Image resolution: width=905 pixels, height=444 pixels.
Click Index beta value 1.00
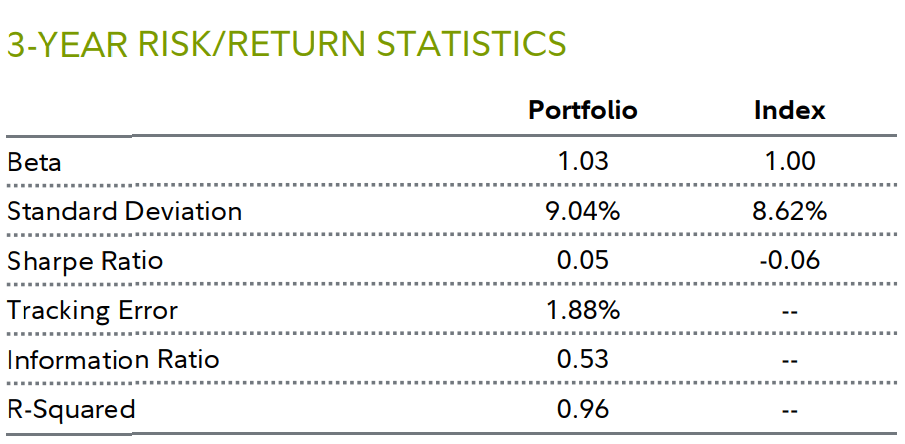coord(789,162)
